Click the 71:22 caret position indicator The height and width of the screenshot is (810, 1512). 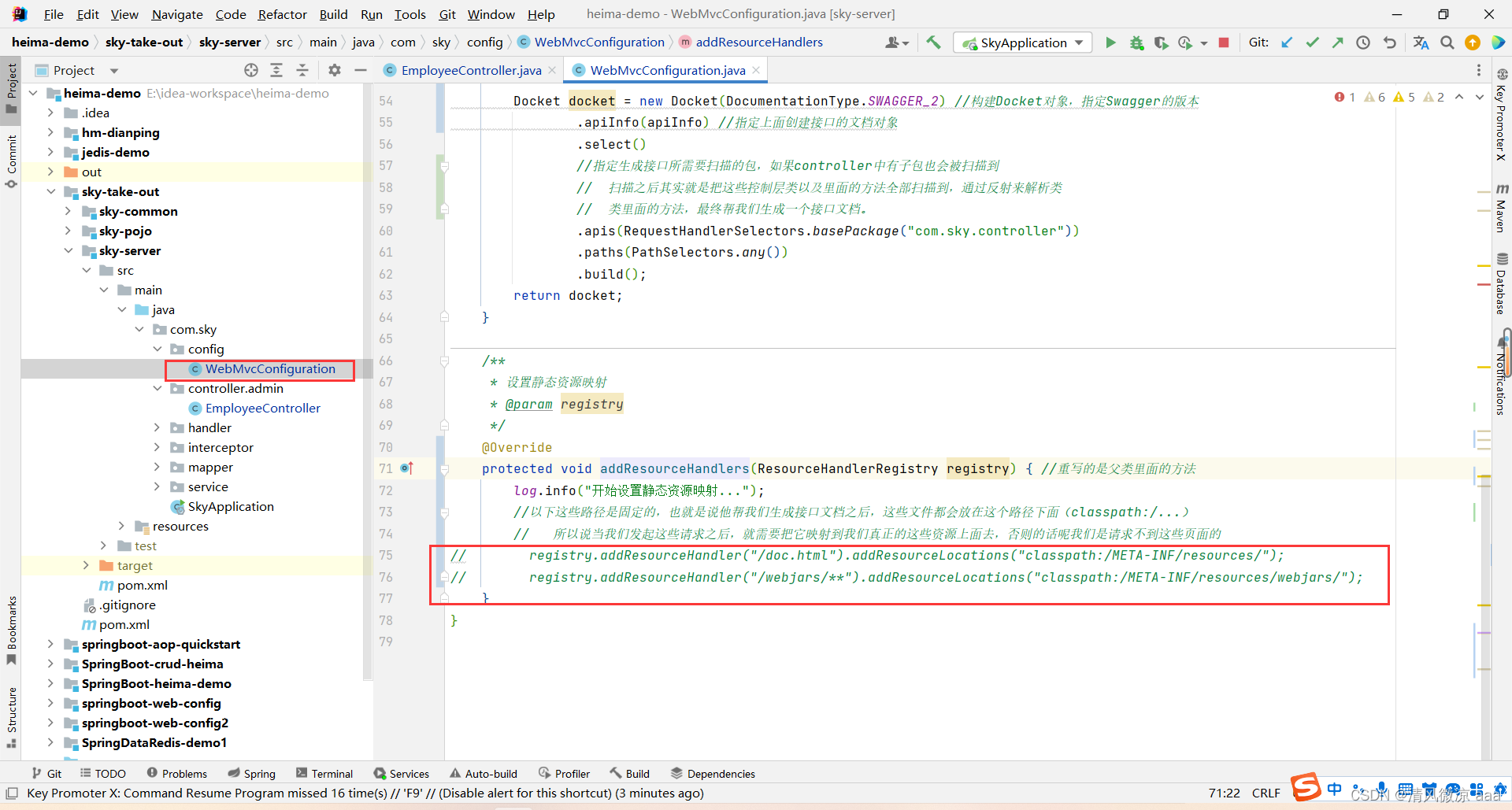coord(1224,793)
